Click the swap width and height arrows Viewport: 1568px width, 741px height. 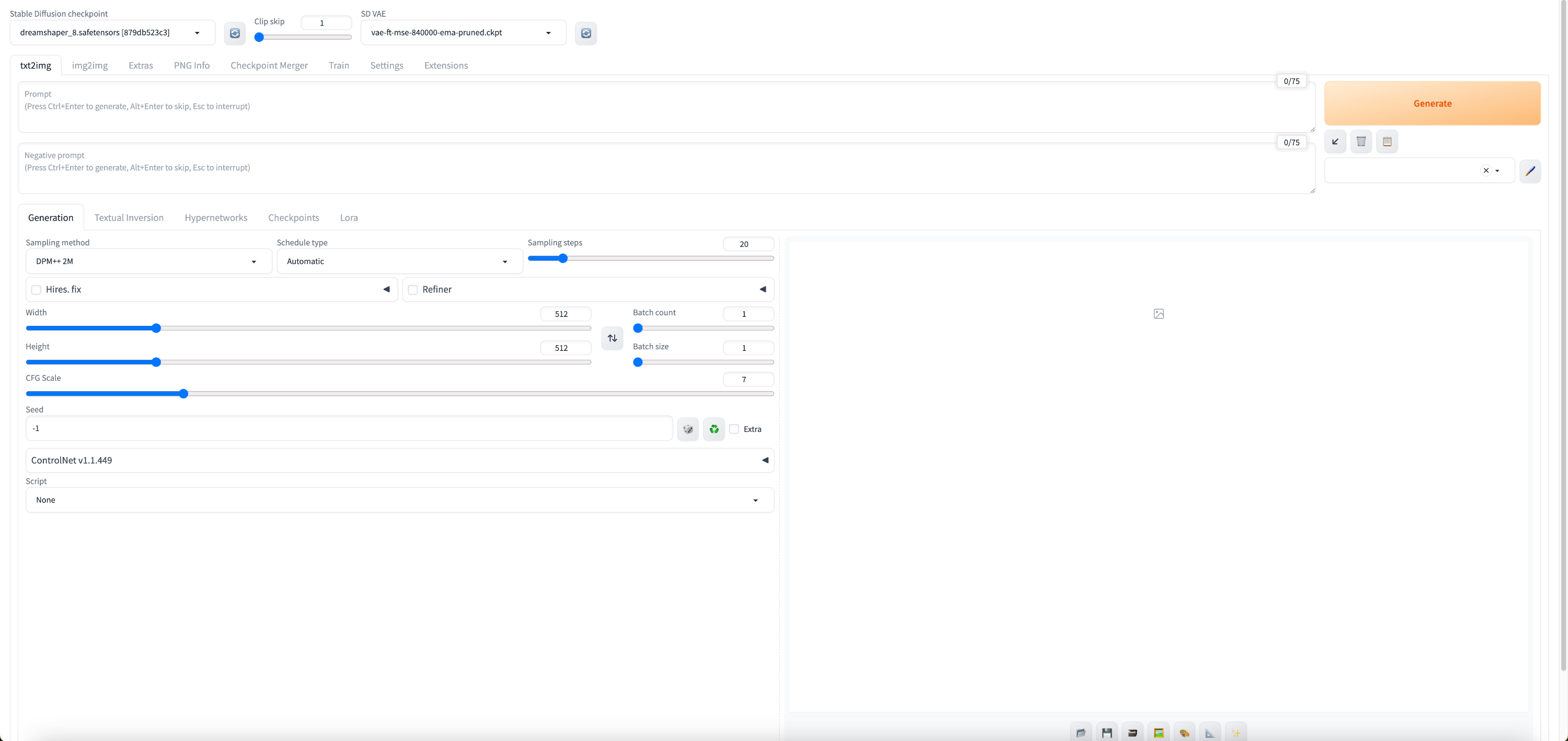pyautogui.click(x=613, y=338)
